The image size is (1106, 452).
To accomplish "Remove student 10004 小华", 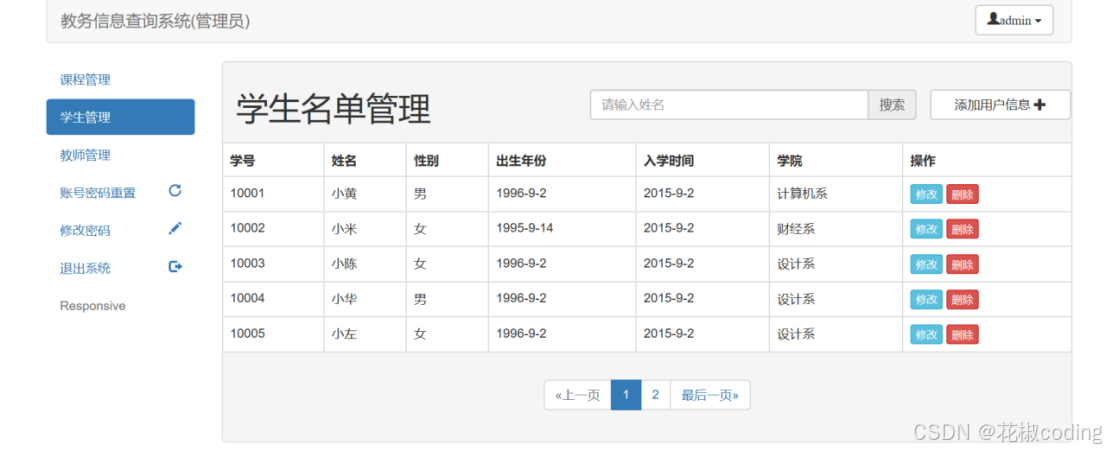I will tap(962, 299).
